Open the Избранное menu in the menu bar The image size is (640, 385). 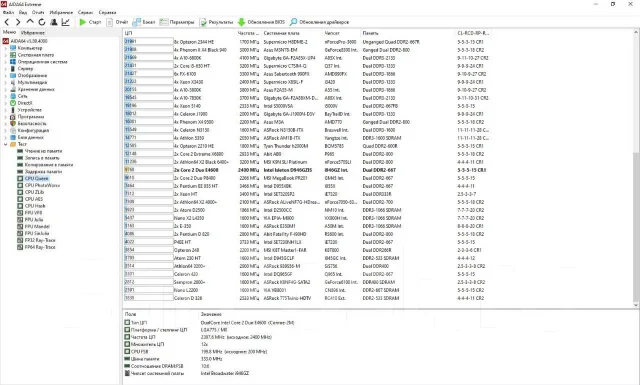tap(61, 12)
